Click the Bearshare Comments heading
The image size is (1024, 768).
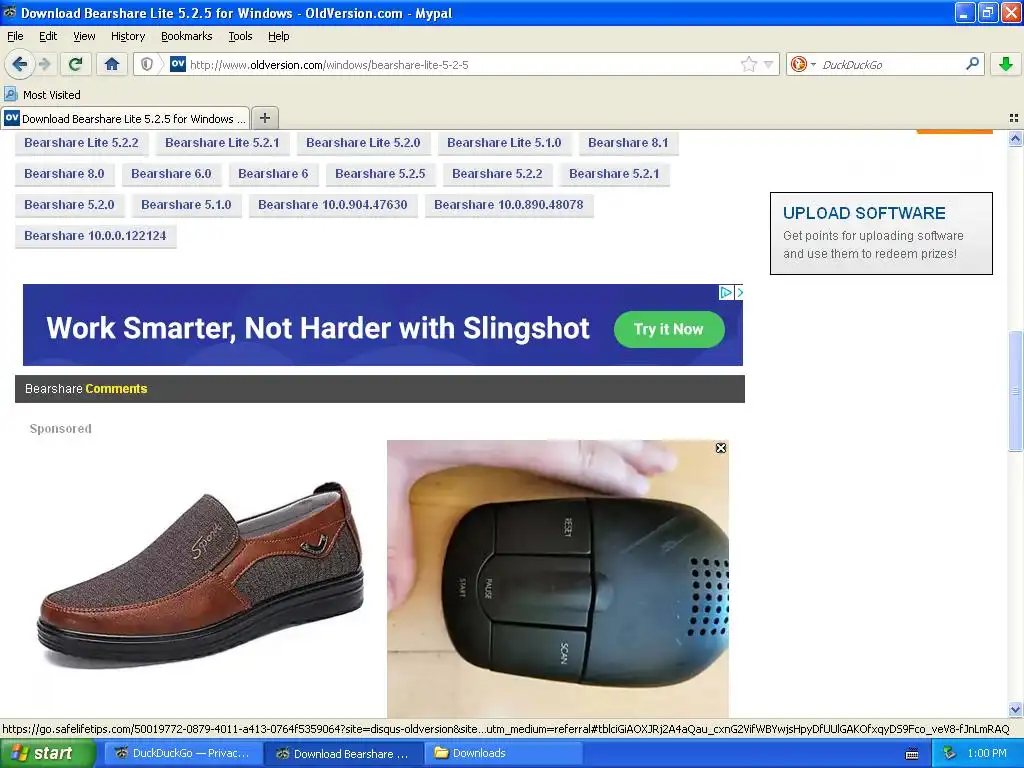tap(86, 389)
